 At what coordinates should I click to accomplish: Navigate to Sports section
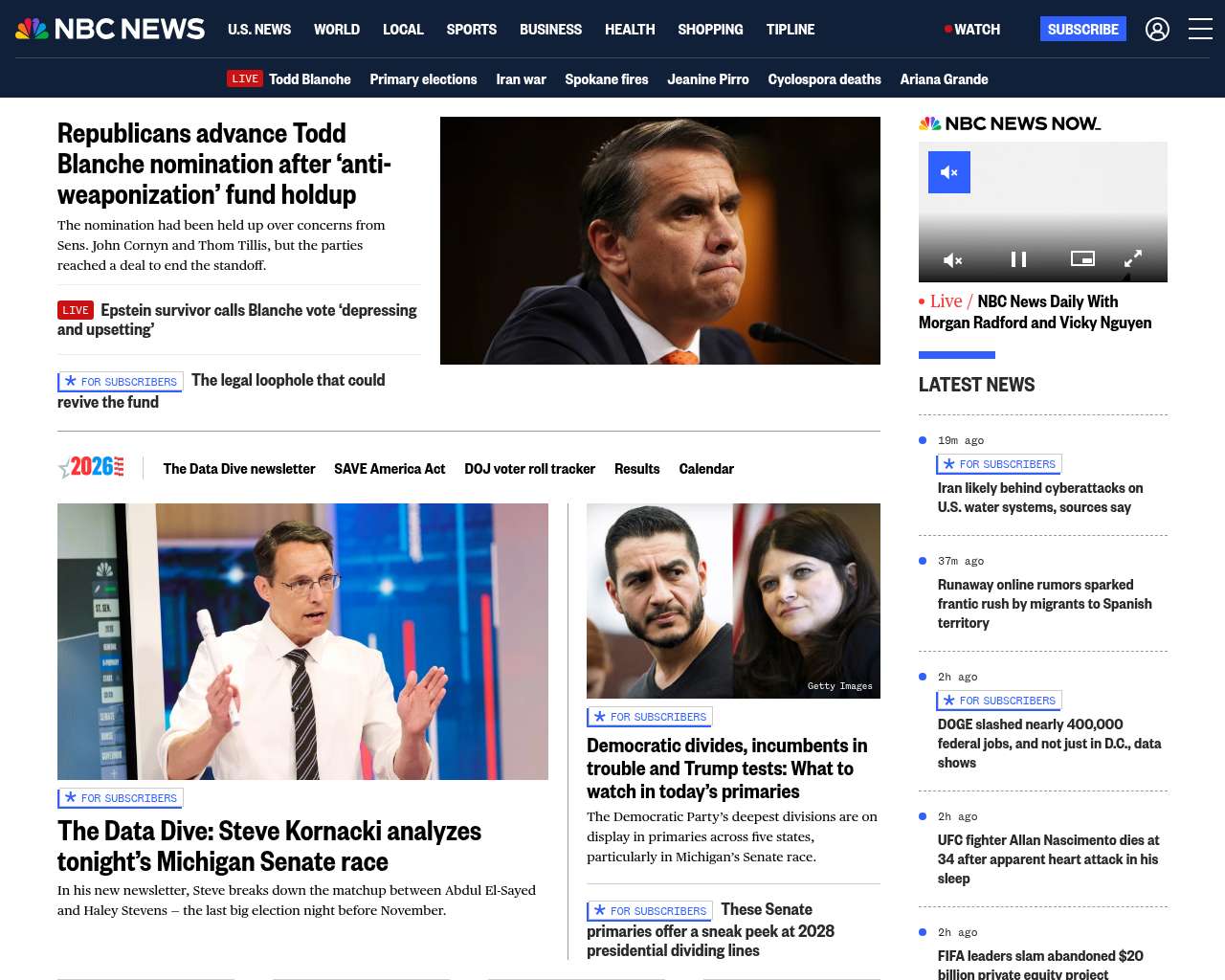(x=472, y=30)
